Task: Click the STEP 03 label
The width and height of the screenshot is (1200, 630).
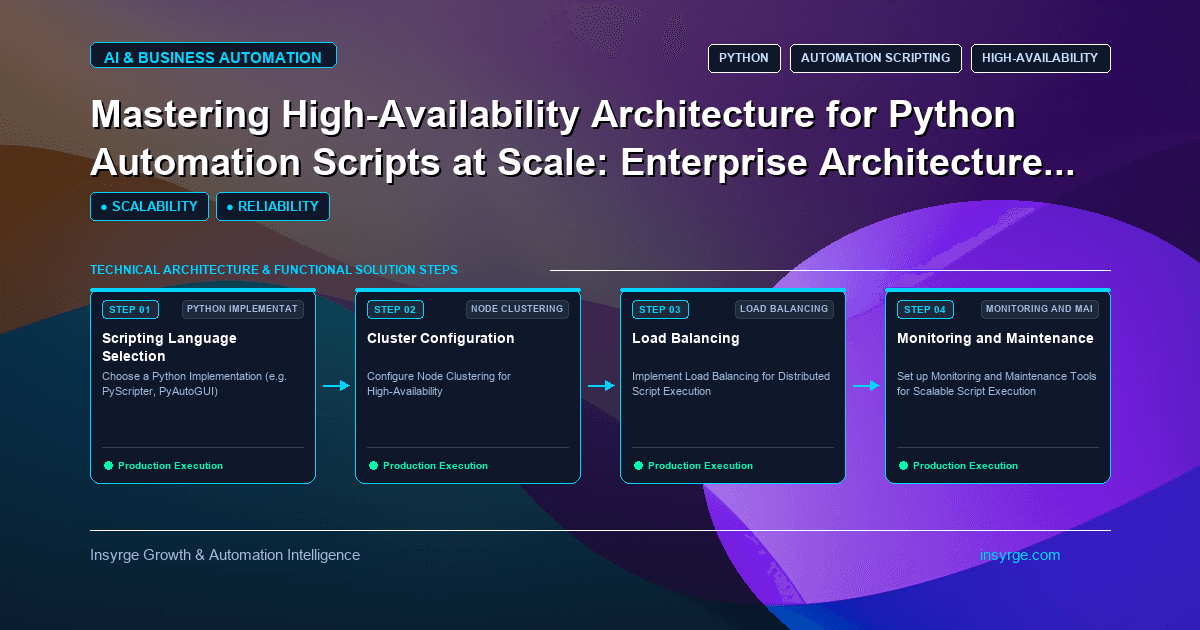Action: pos(661,309)
